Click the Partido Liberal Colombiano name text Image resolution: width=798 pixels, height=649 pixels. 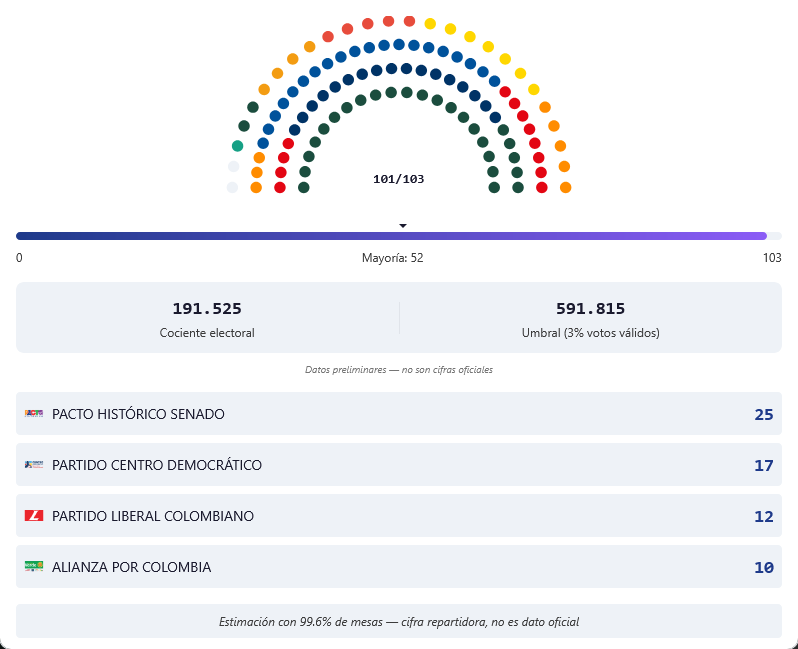tap(153, 516)
